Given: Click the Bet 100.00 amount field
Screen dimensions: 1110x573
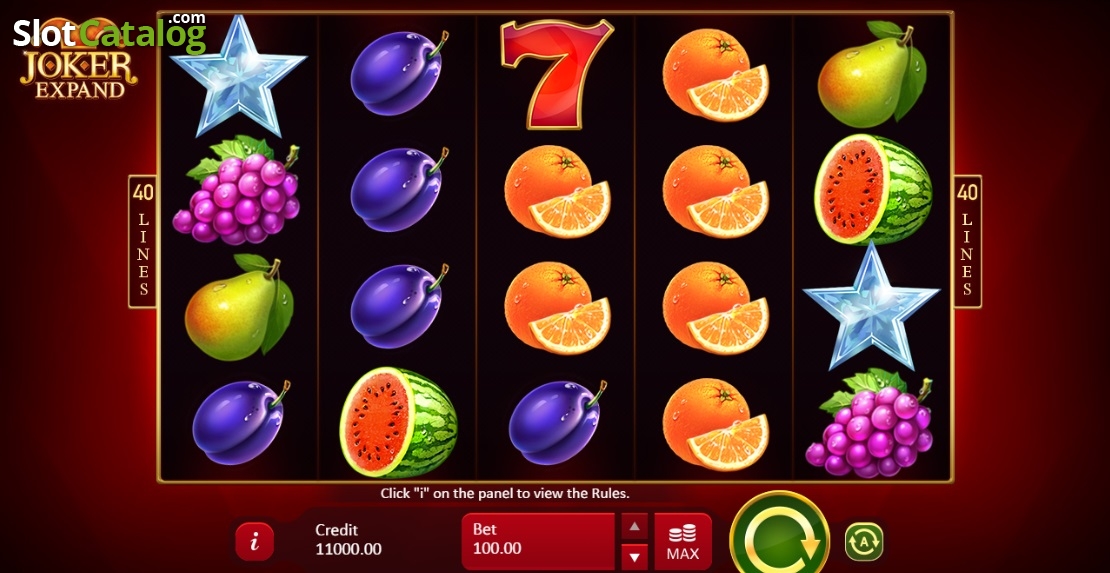Looking at the screenshot, I should (537, 542).
